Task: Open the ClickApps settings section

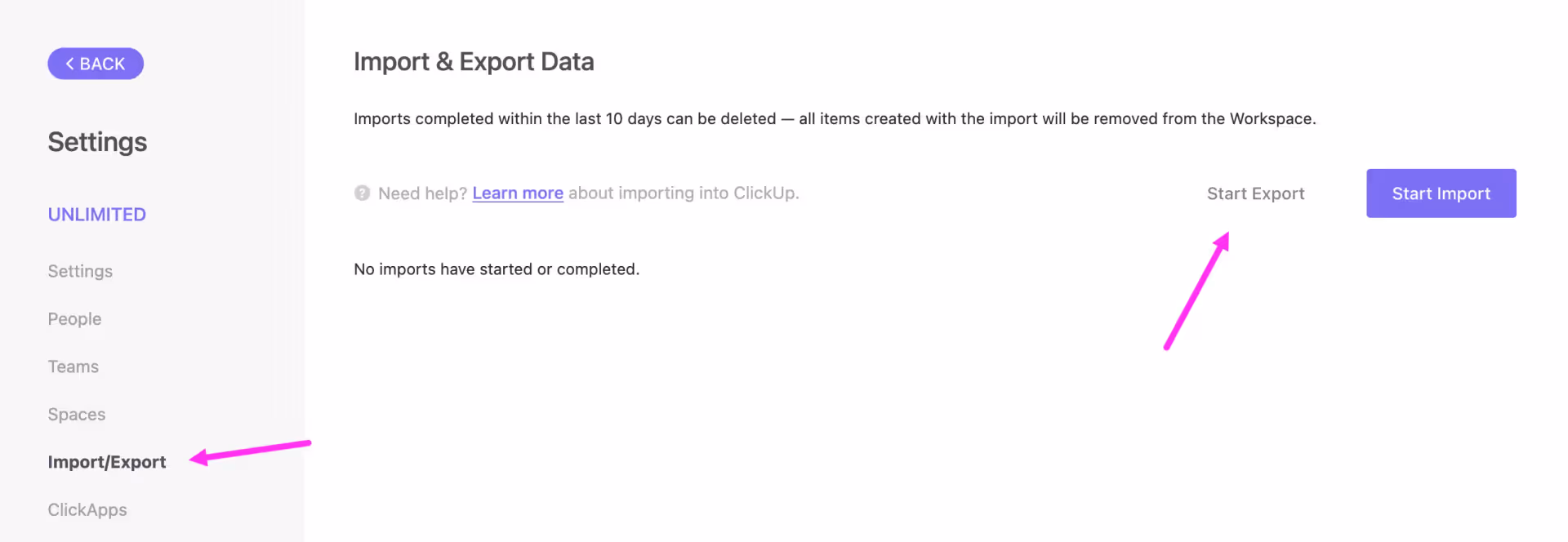Action: [x=87, y=509]
